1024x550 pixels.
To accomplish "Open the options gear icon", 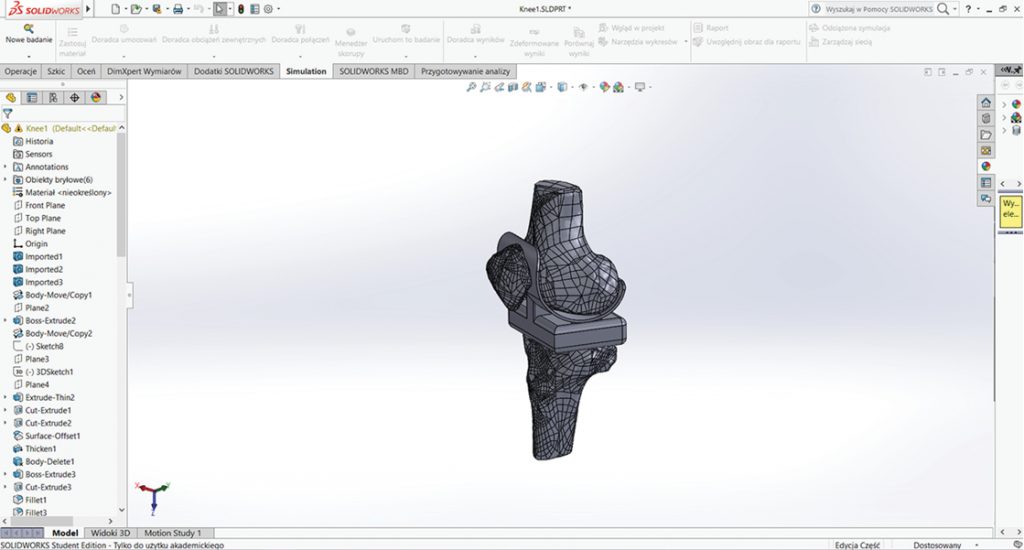I will click(268, 9).
